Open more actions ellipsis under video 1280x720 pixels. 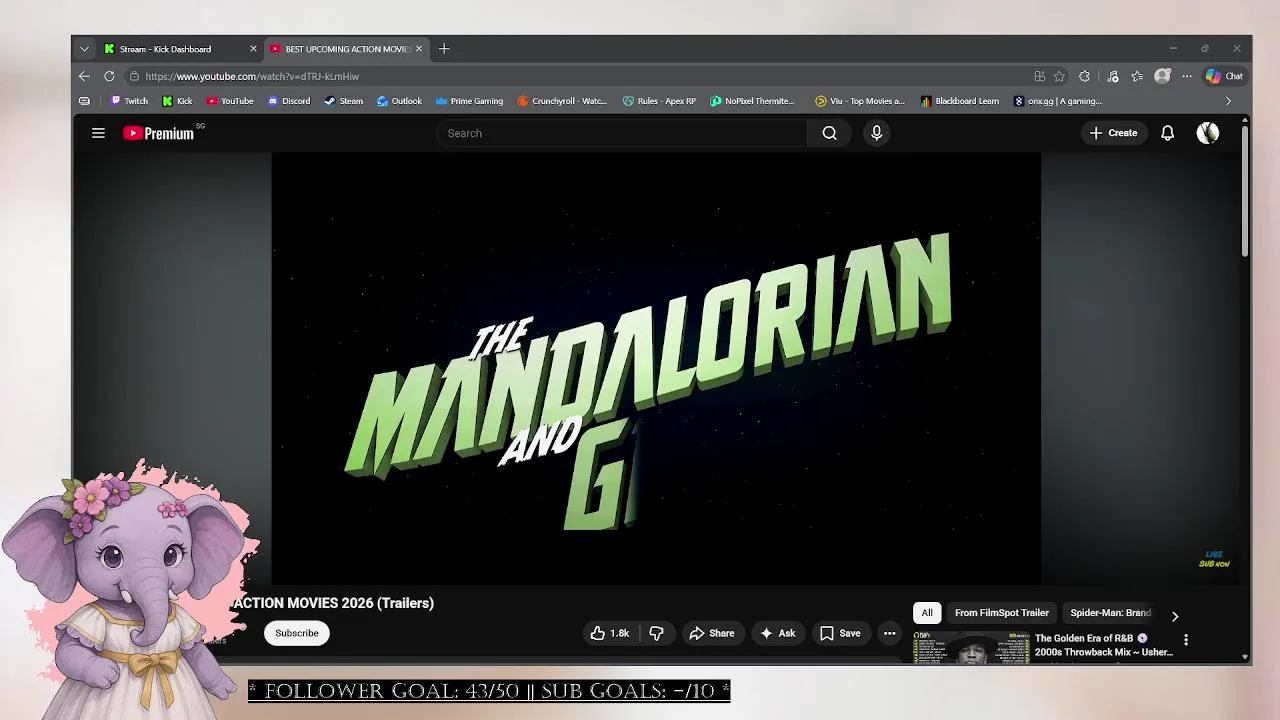point(889,633)
